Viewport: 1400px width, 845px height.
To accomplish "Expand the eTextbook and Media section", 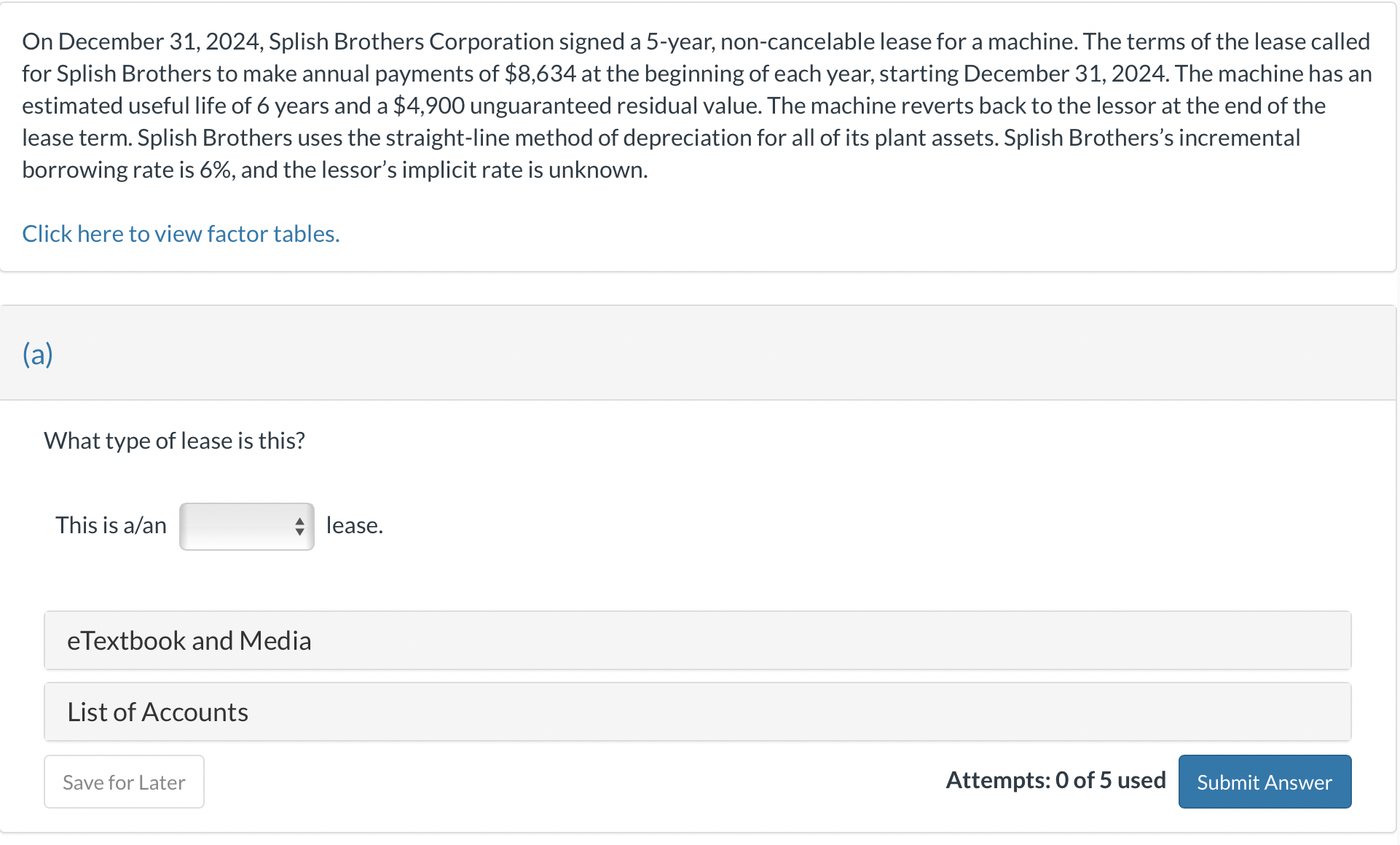I will [189, 640].
